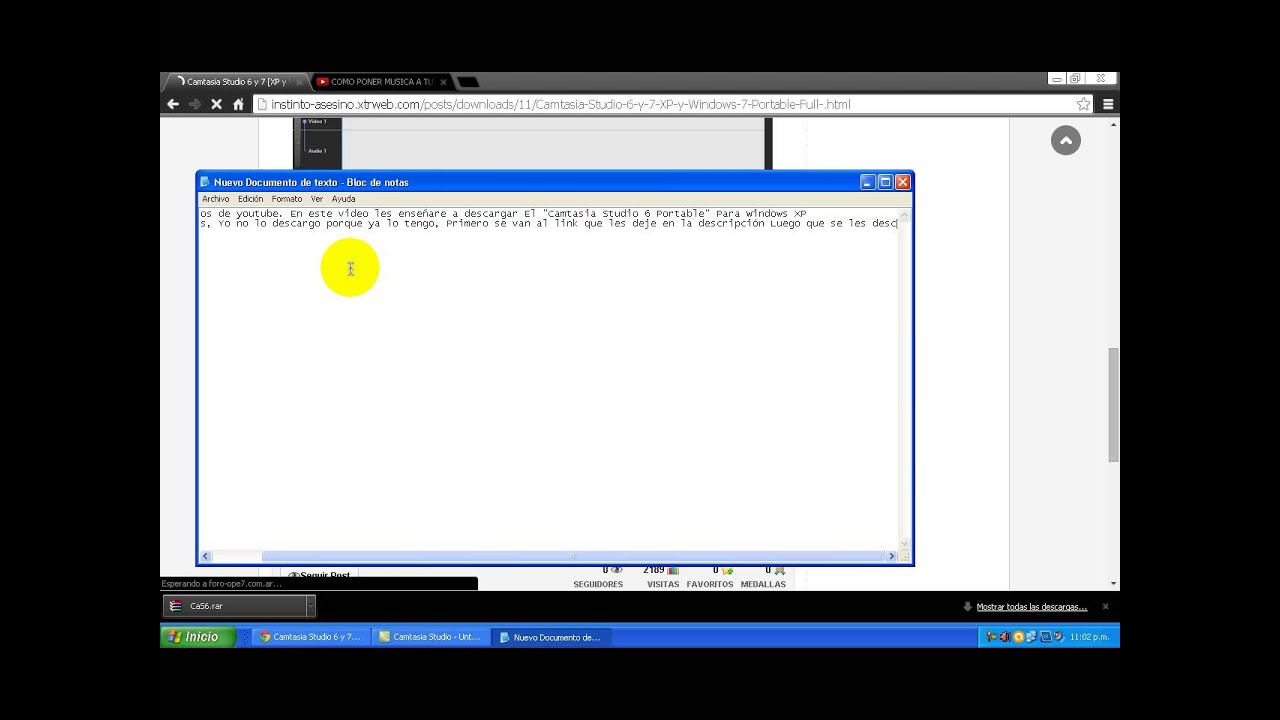Click the Inicio start button
Screen dimensions: 1280x720
(198, 637)
